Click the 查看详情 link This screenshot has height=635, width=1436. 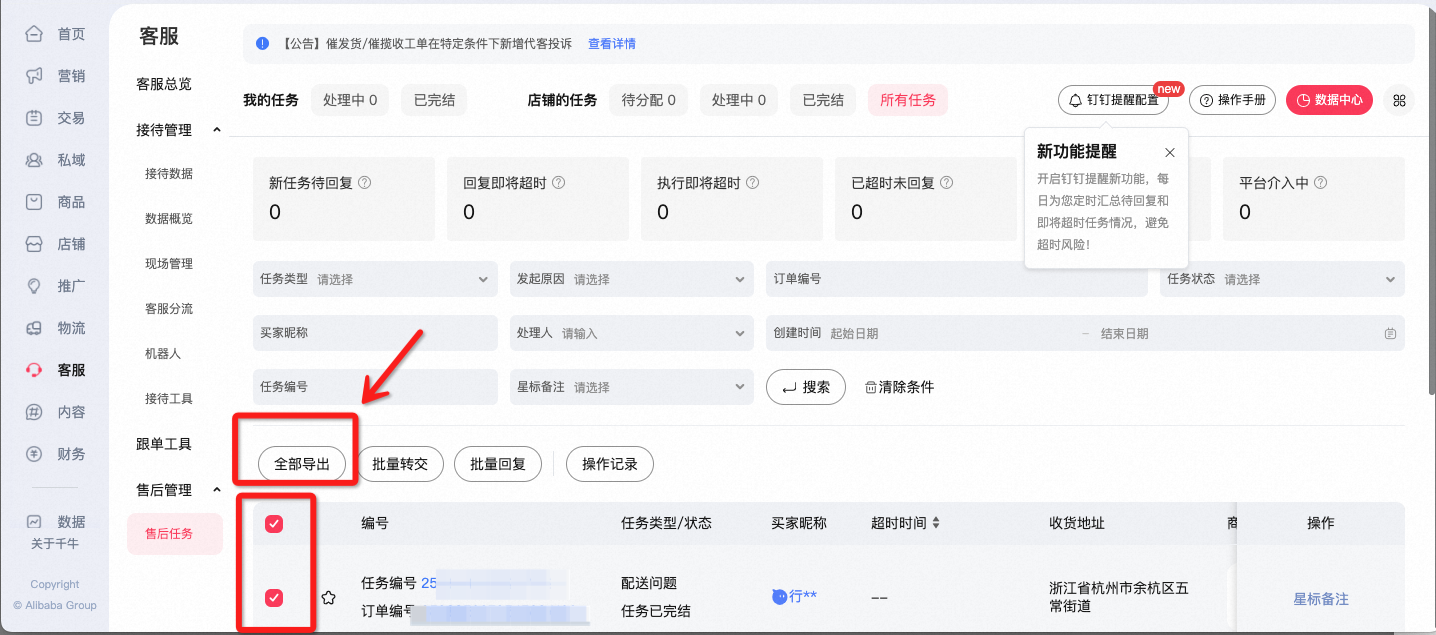[612, 44]
